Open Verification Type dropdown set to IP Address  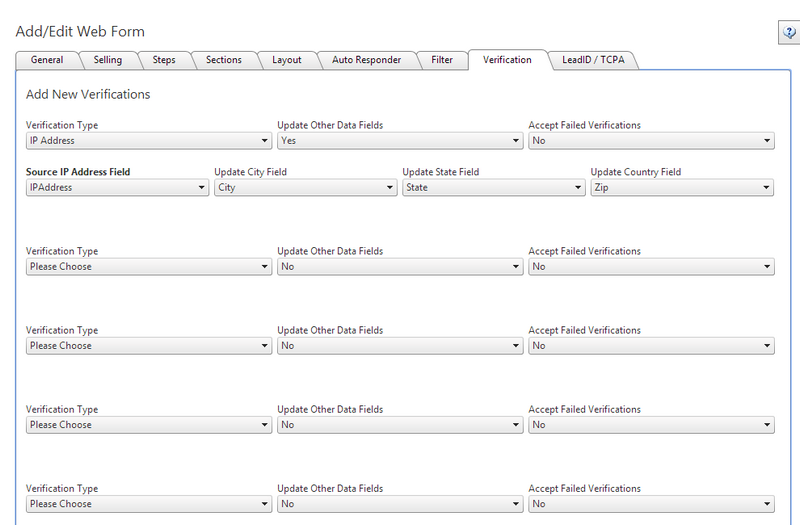point(148,141)
